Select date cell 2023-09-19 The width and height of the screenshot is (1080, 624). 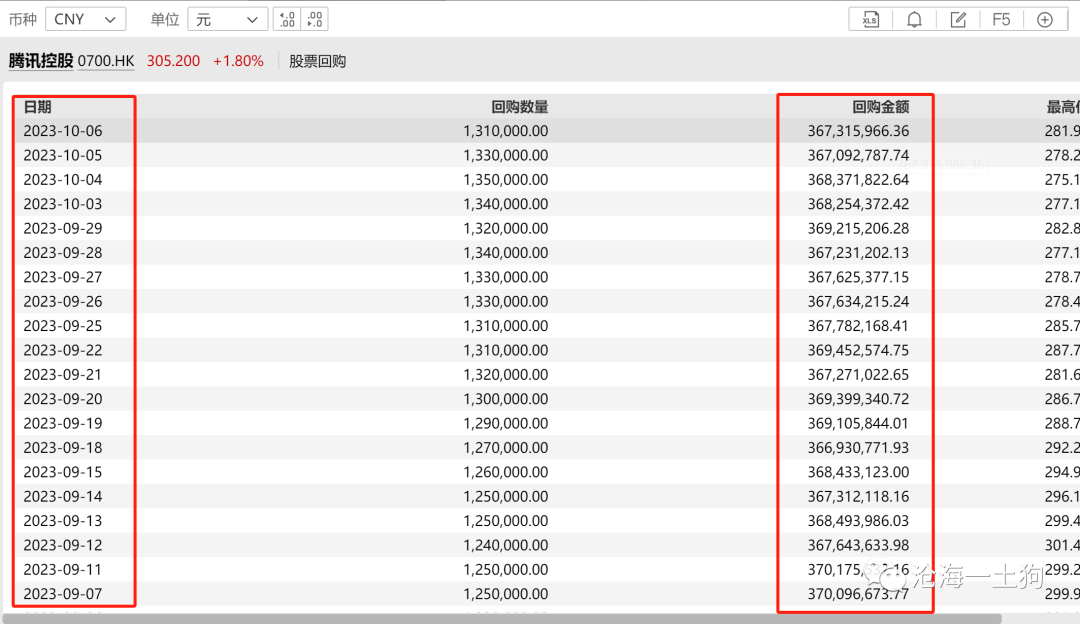point(63,424)
